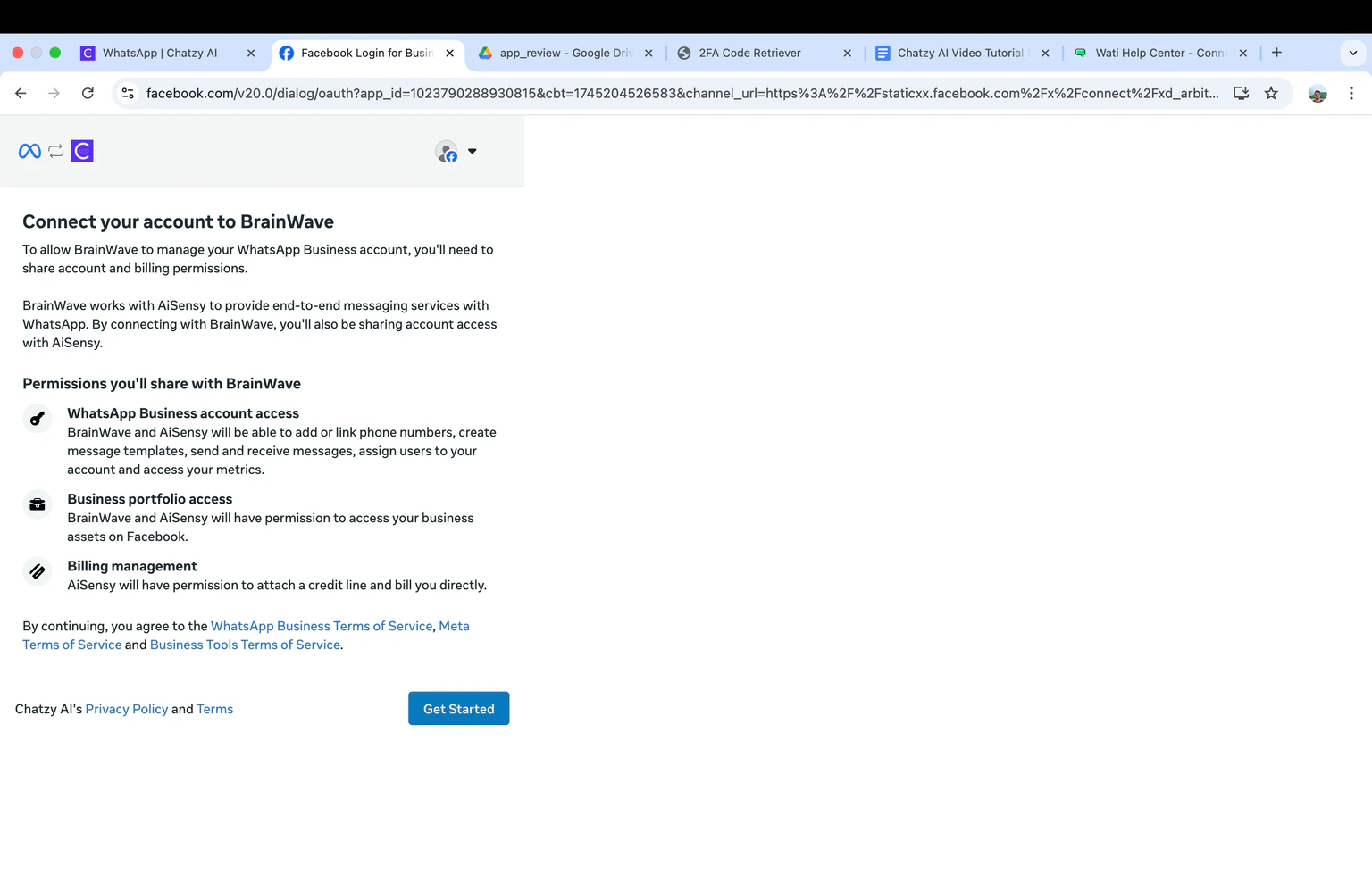The width and height of the screenshot is (1372, 891).
Task: Switch to the 2FA Code Retriever tab
Action: 765,53
